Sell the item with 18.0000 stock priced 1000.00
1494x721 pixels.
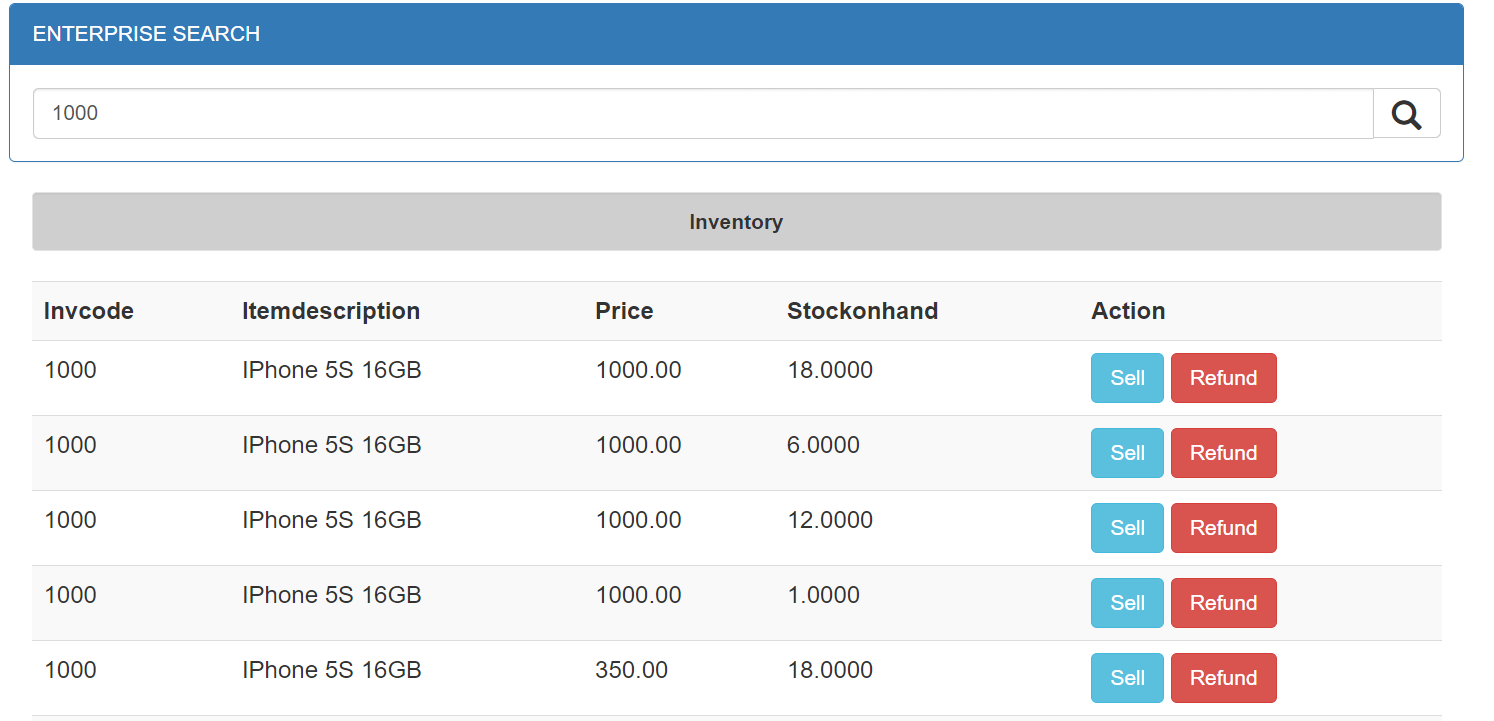point(1126,378)
